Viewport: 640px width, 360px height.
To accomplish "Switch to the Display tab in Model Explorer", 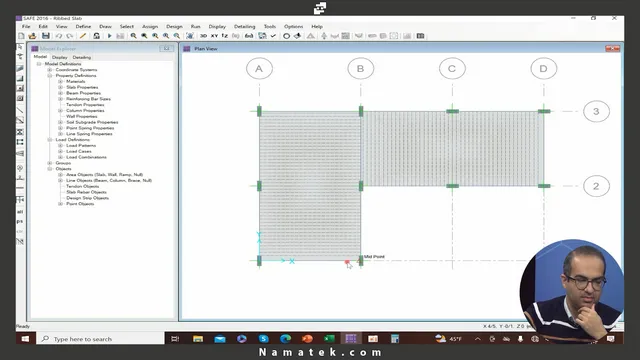I will coord(60,58).
